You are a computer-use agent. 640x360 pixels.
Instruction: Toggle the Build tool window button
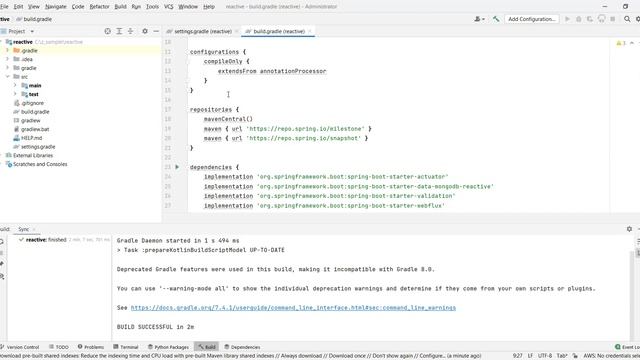(x=207, y=347)
